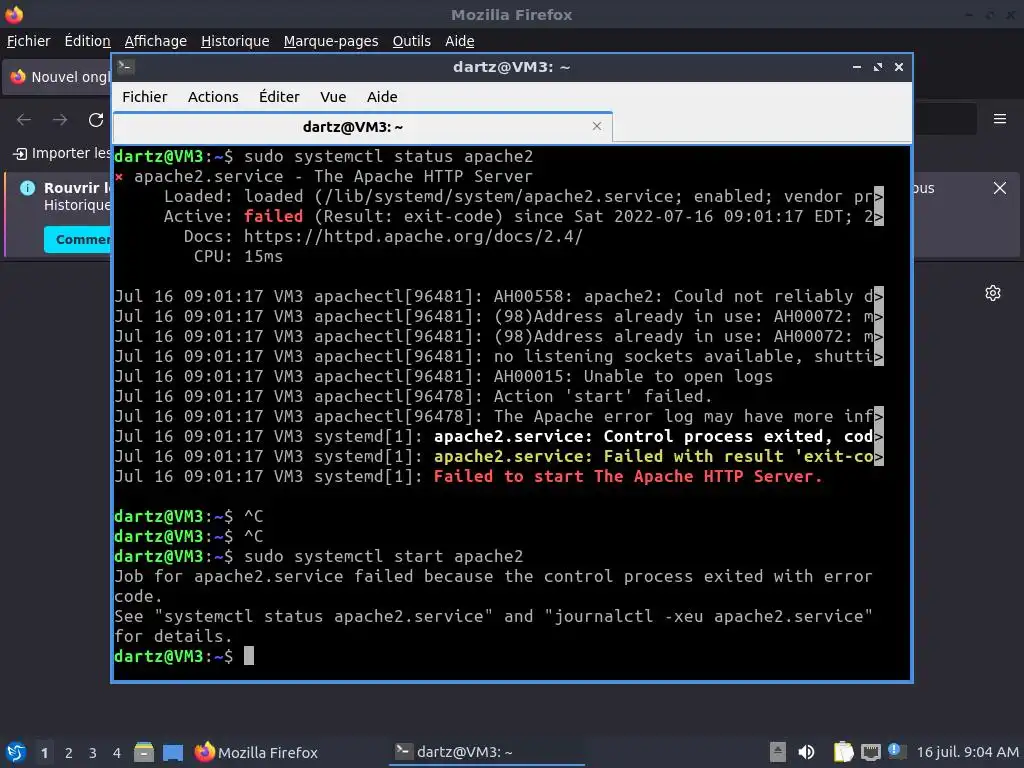
Task: Click the terminal icon in title bar
Action: point(126,67)
